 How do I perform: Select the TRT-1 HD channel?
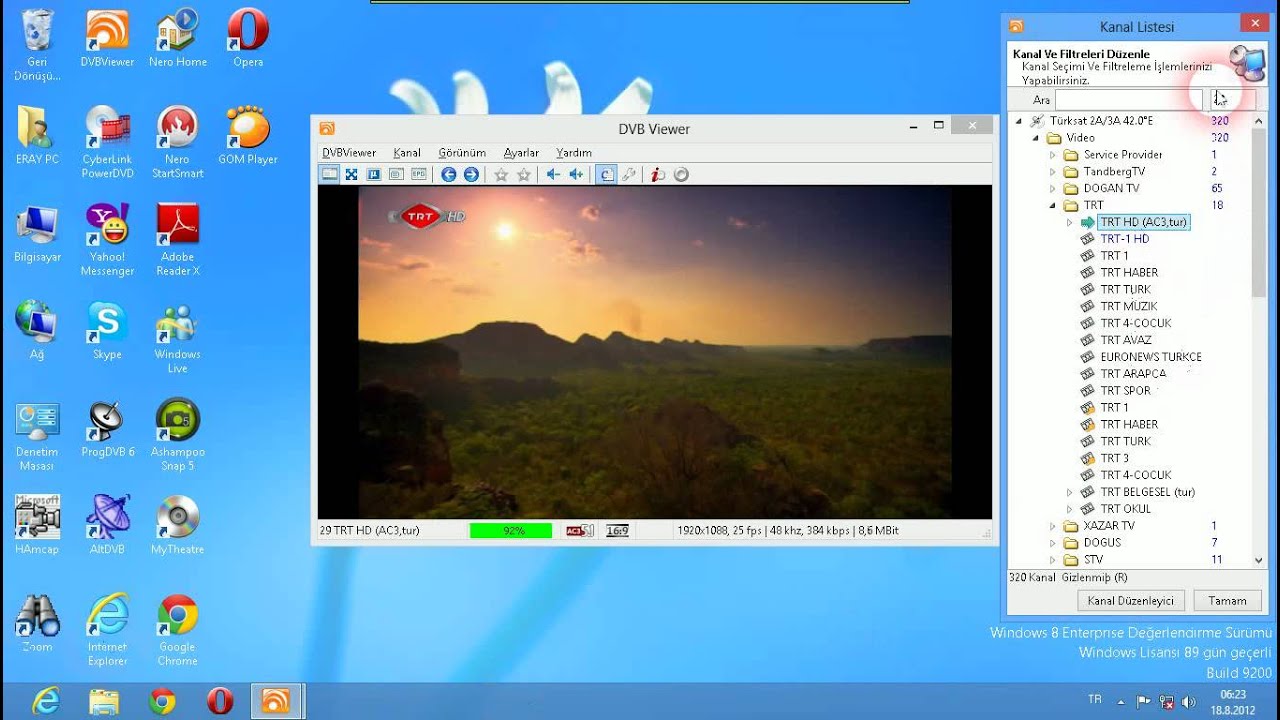click(1125, 239)
